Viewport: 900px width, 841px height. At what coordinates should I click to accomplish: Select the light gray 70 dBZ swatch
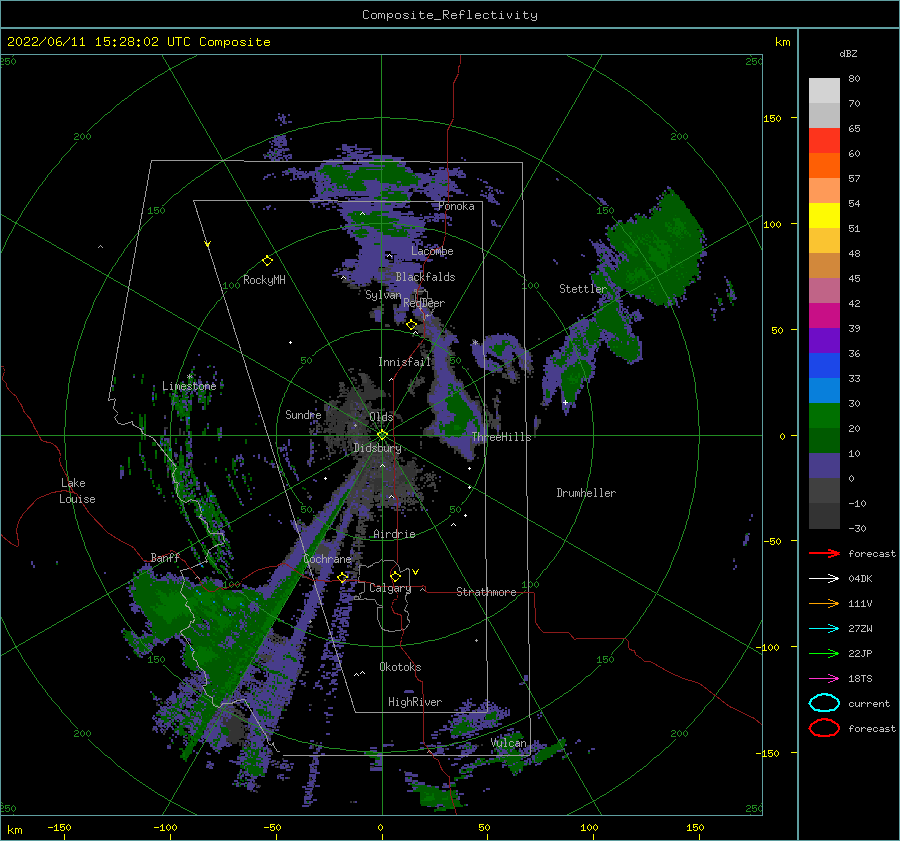[x=824, y=91]
